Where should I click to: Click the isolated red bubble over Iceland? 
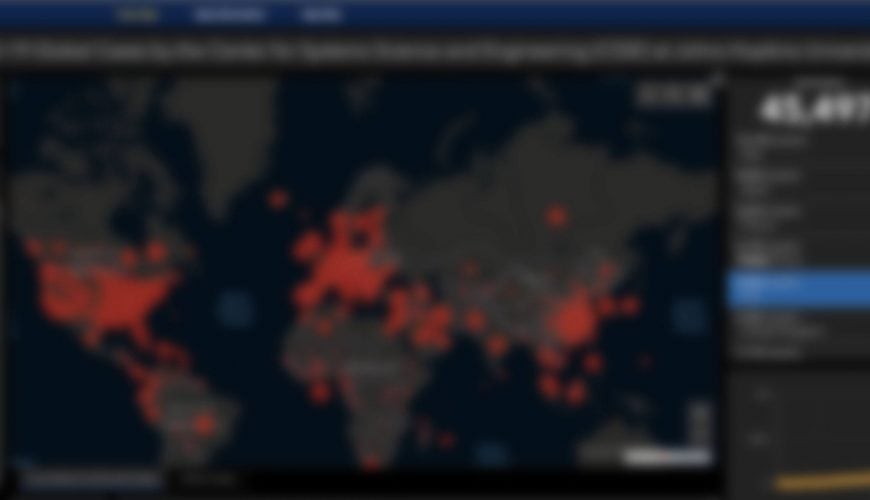pyautogui.click(x=278, y=199)
